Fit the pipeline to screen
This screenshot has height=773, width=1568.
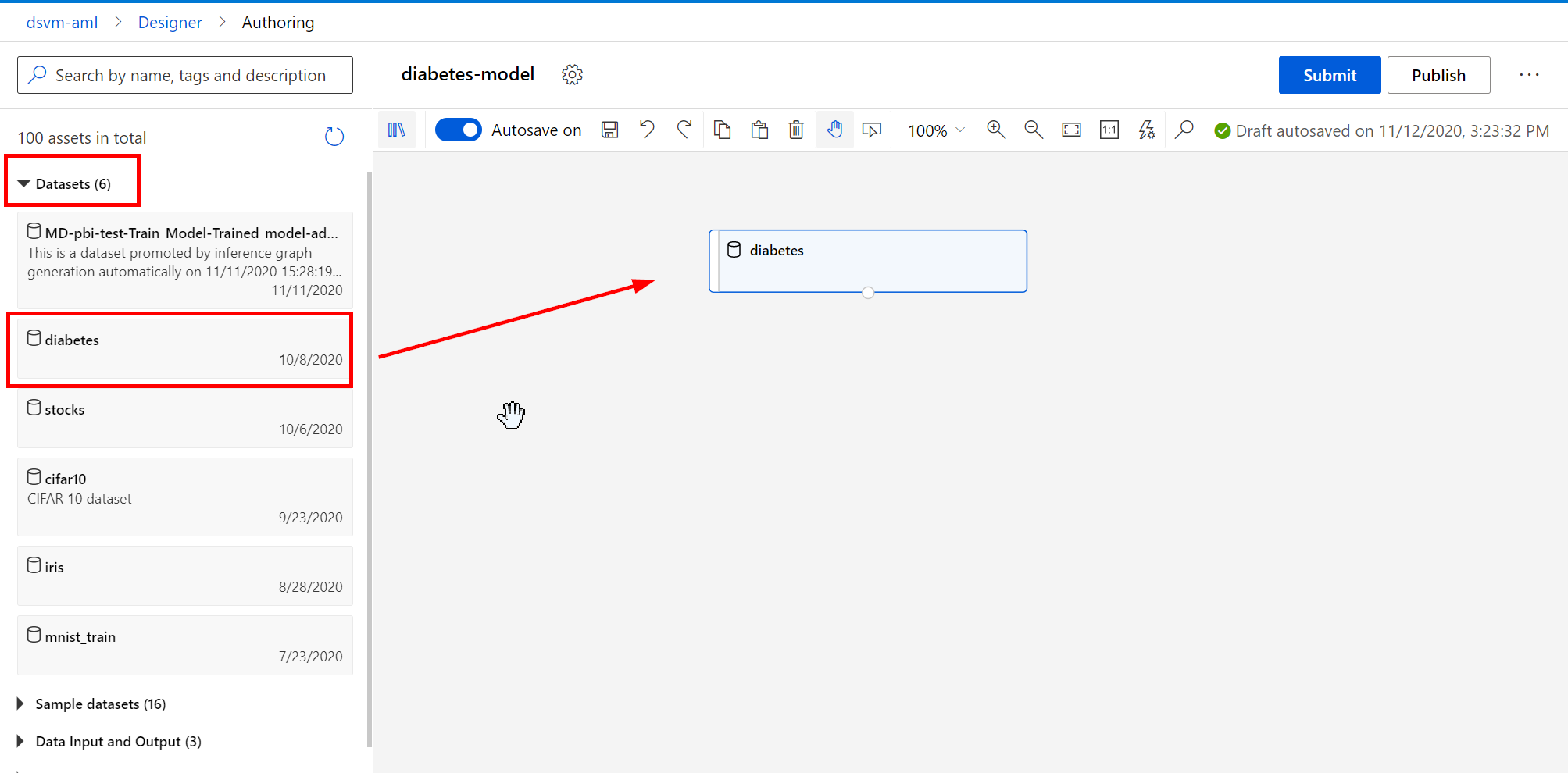click(1072, 130)
